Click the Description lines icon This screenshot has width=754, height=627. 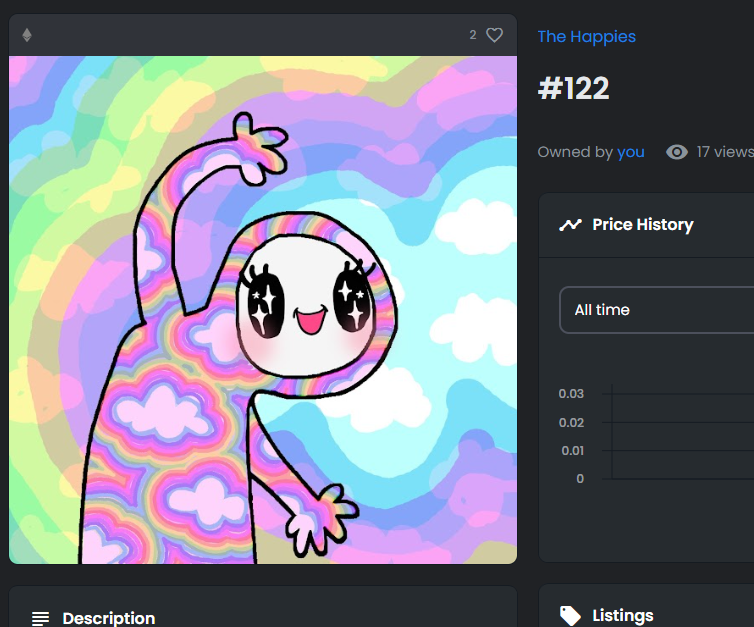point(40,618)
